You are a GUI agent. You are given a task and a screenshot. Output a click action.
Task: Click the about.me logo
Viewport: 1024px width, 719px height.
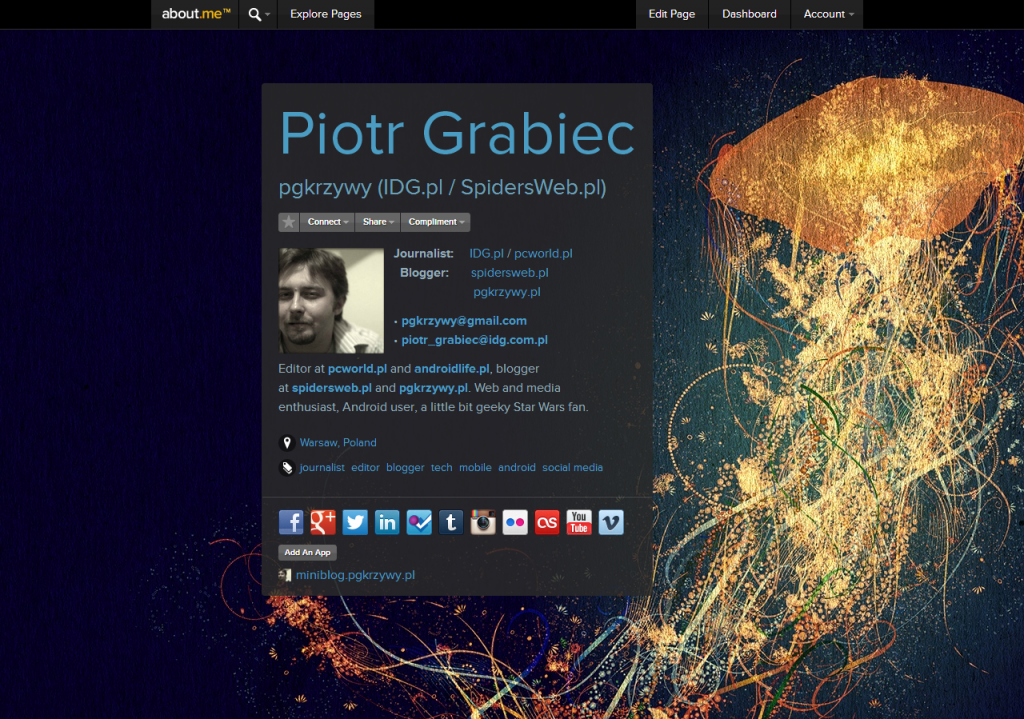pos(196,14)
